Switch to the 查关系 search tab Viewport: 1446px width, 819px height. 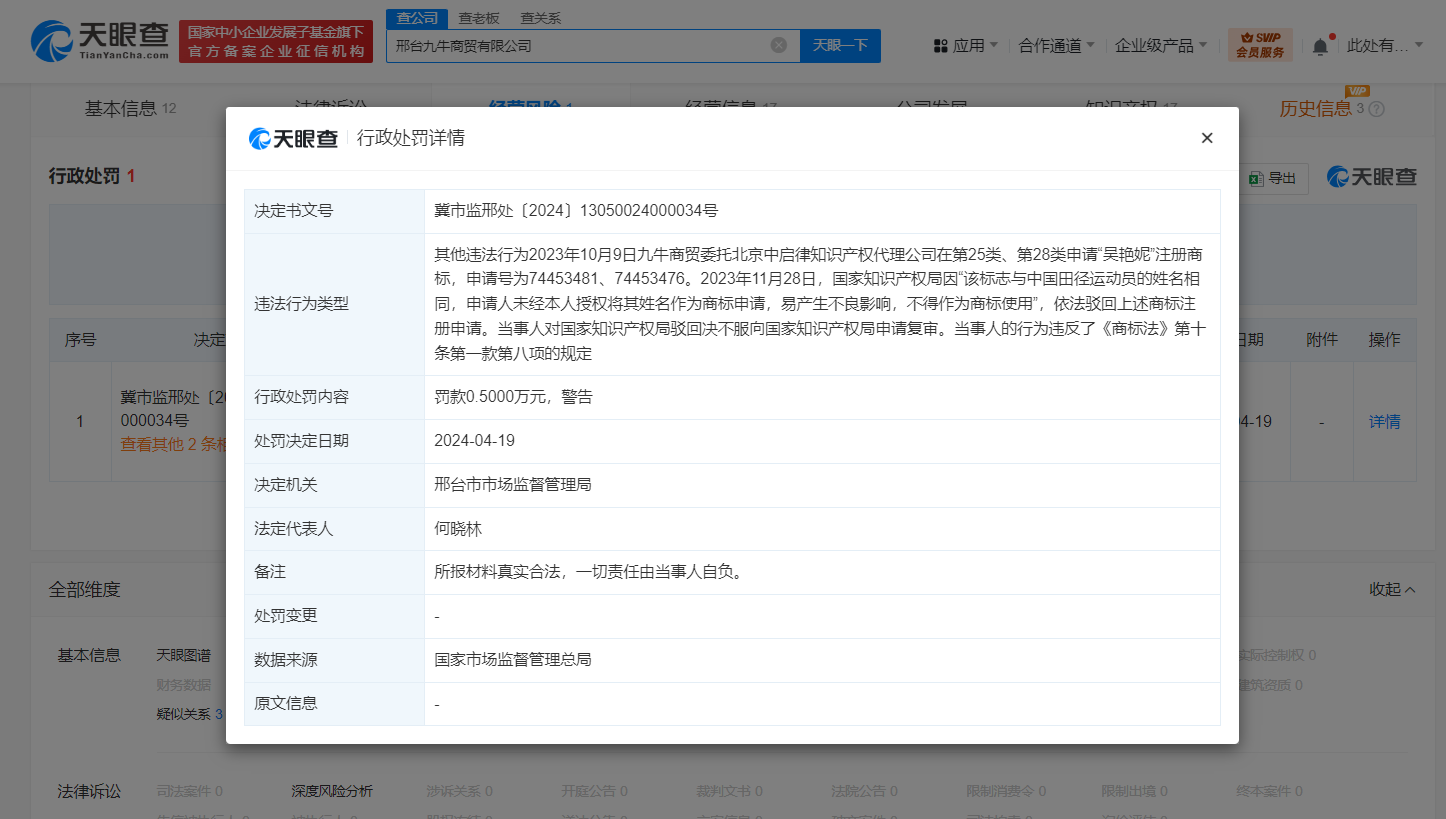541,18
